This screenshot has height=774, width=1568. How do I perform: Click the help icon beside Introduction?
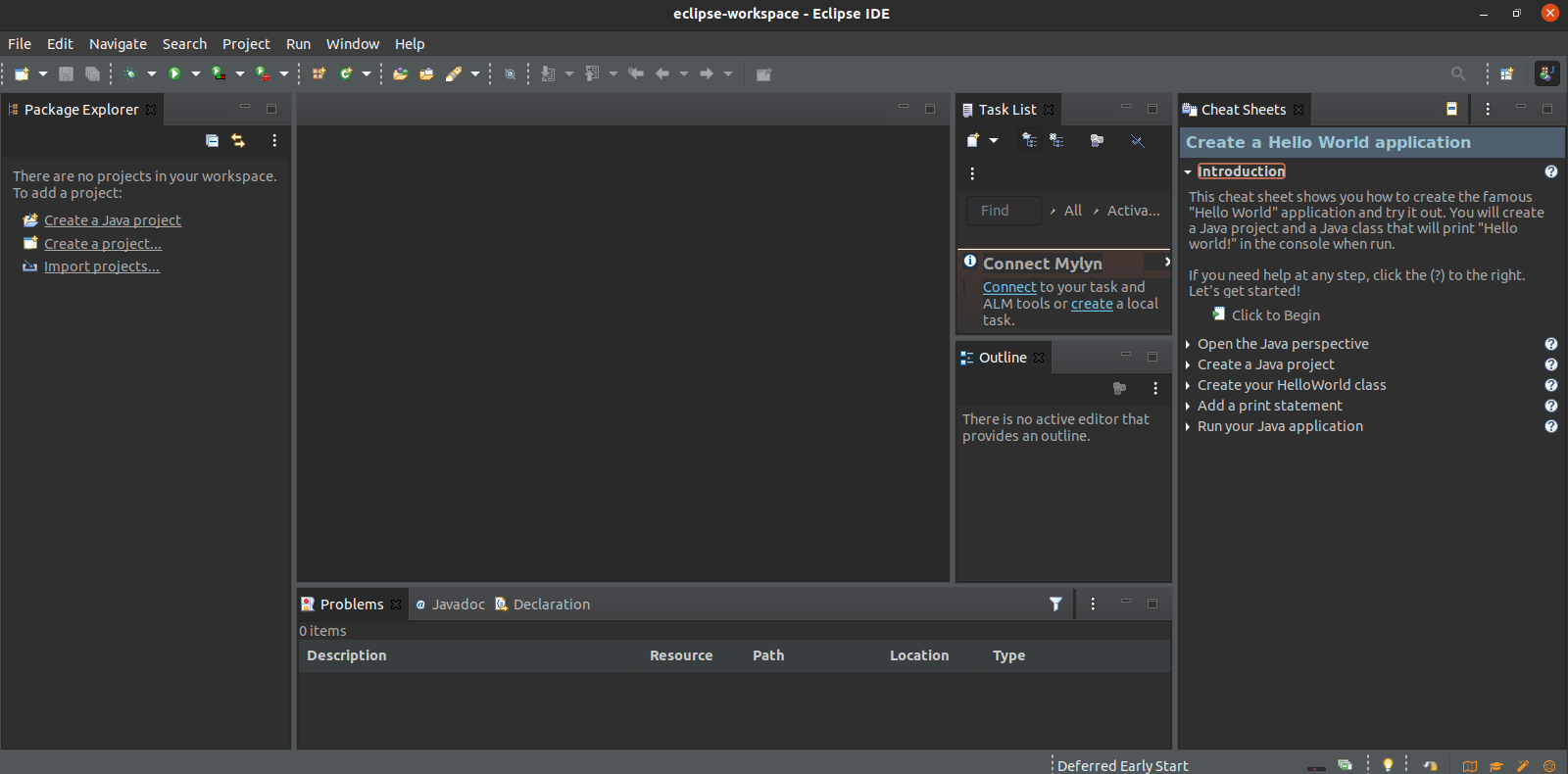1551,171
